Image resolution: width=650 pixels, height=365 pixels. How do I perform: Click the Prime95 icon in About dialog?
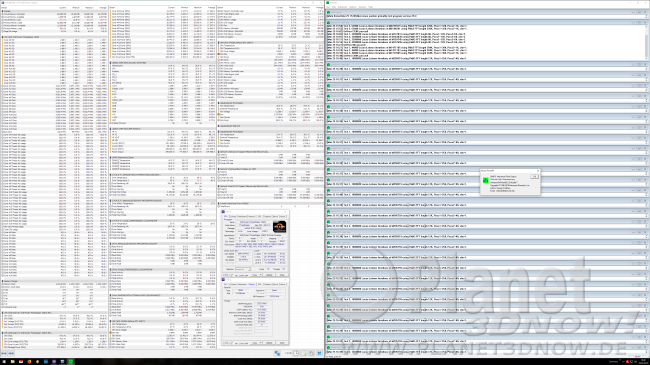click(486, 180)
